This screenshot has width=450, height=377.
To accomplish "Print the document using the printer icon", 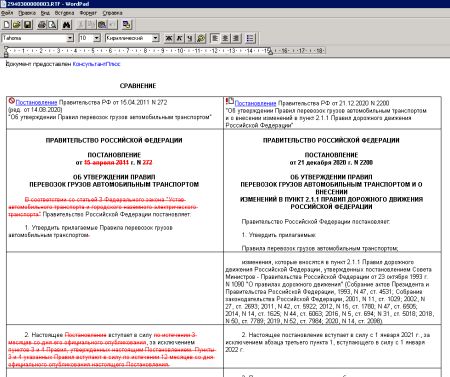I will [x=42, y=25].
